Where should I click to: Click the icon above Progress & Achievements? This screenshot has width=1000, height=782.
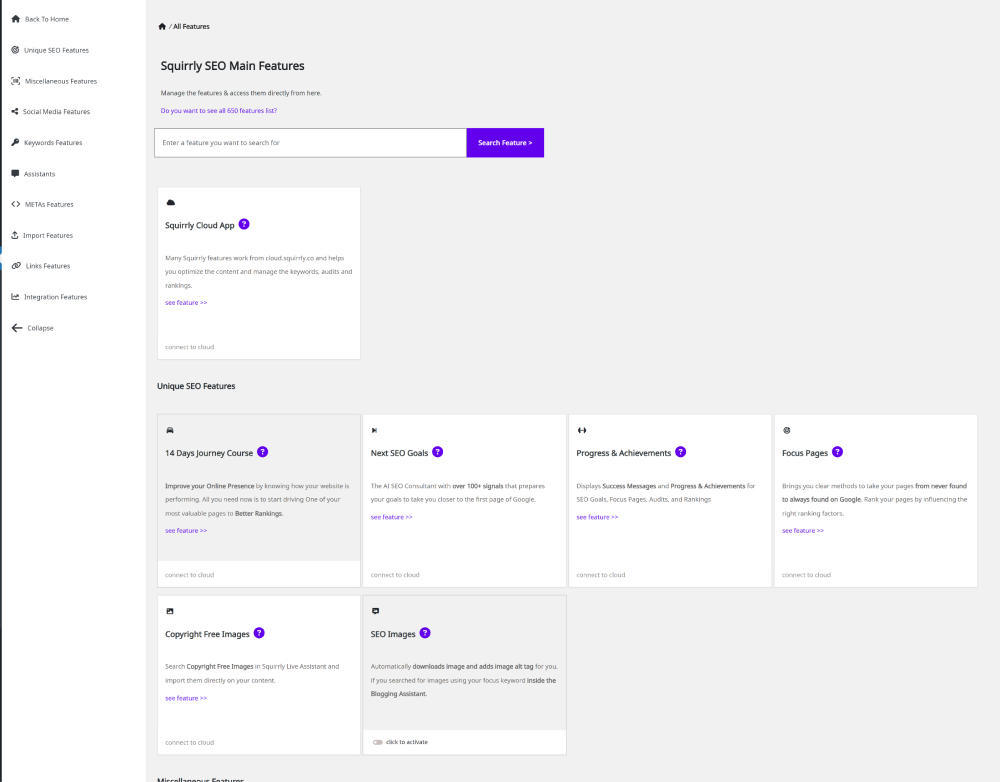coord(582,431)
